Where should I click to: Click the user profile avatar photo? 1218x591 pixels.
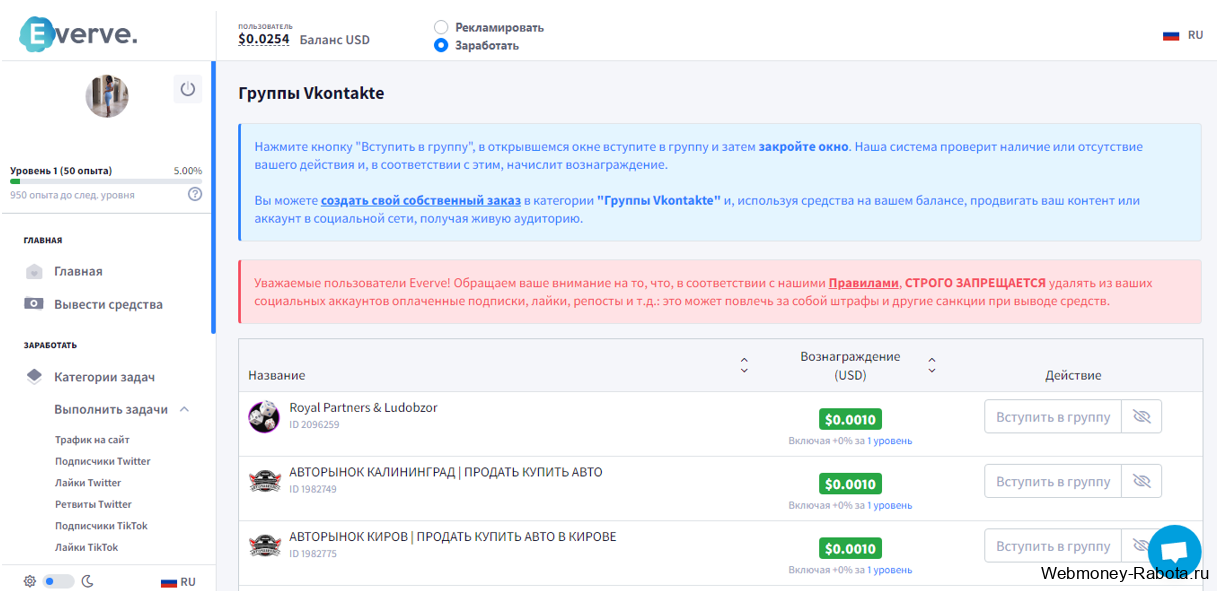point(107,96)
